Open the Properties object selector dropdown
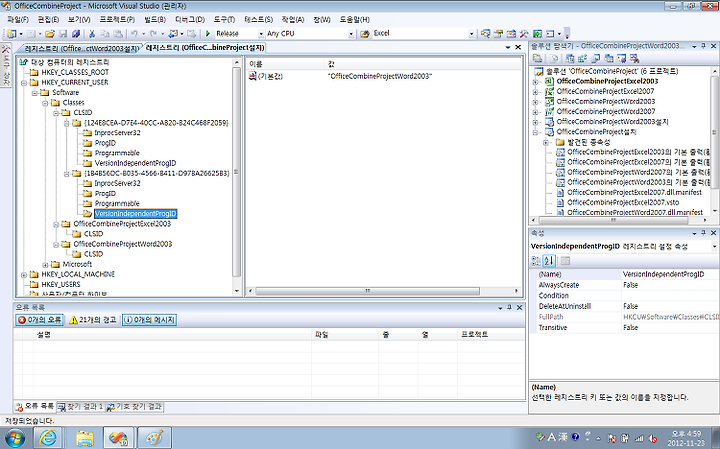Screen dimensions: 720x449 click(x=714, y=247)
